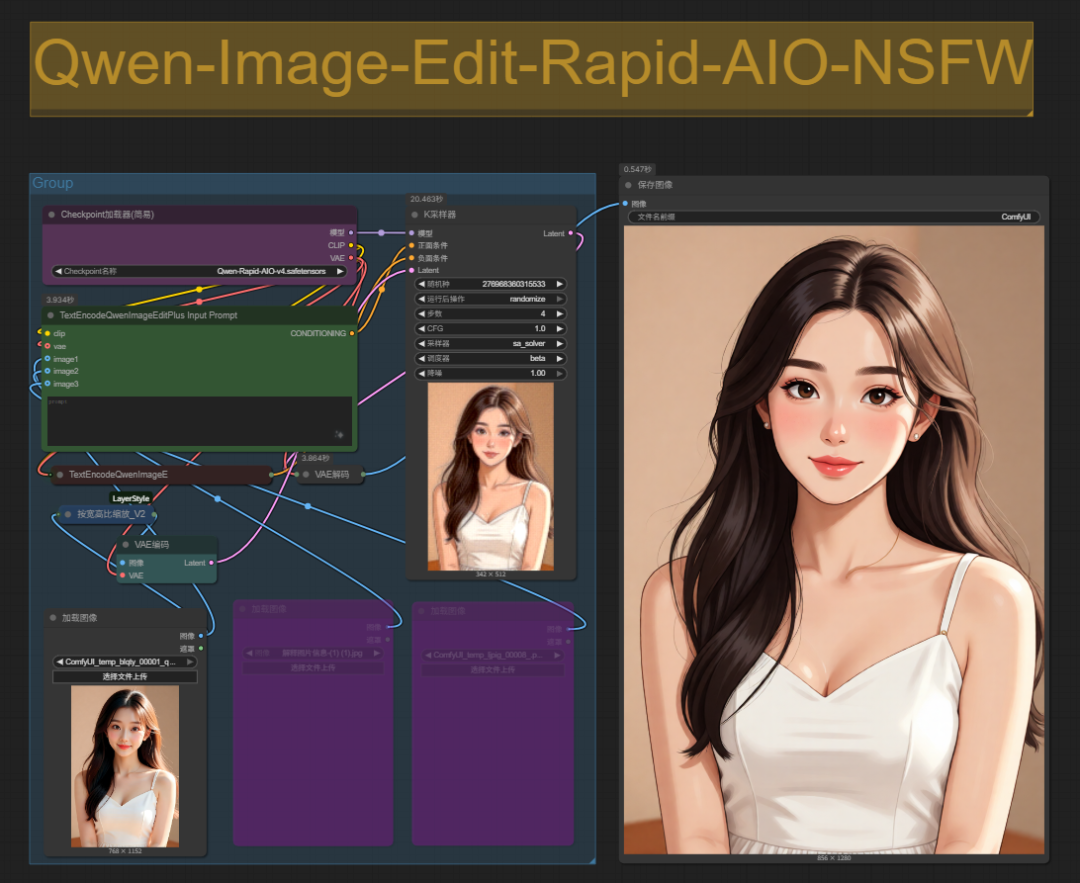
Task: Click the 图像 output port on active 加载图像 node
Action: pos(201,636)
